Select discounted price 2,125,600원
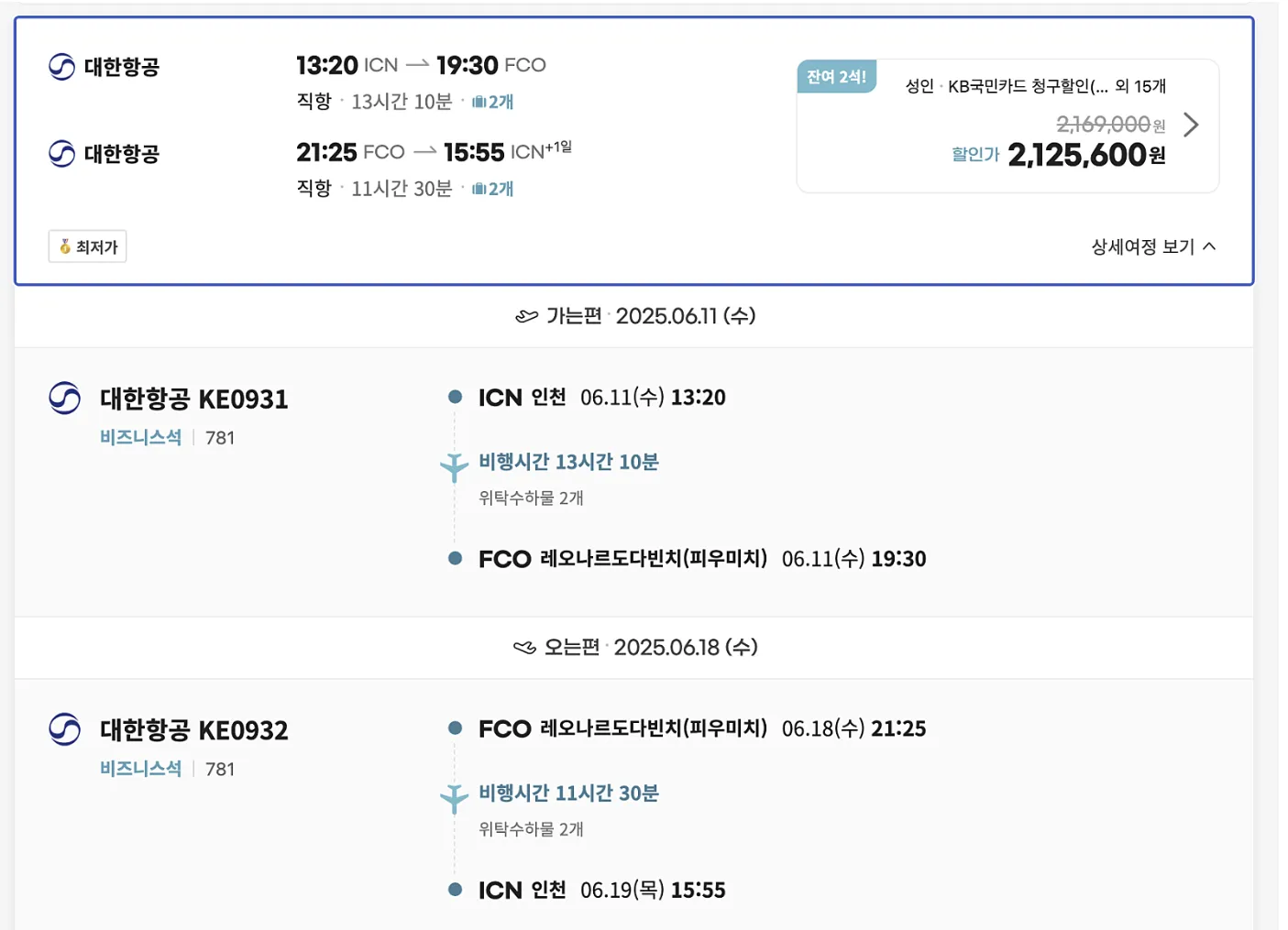This screenshot has height=930, width=1288. [1086, 156]
